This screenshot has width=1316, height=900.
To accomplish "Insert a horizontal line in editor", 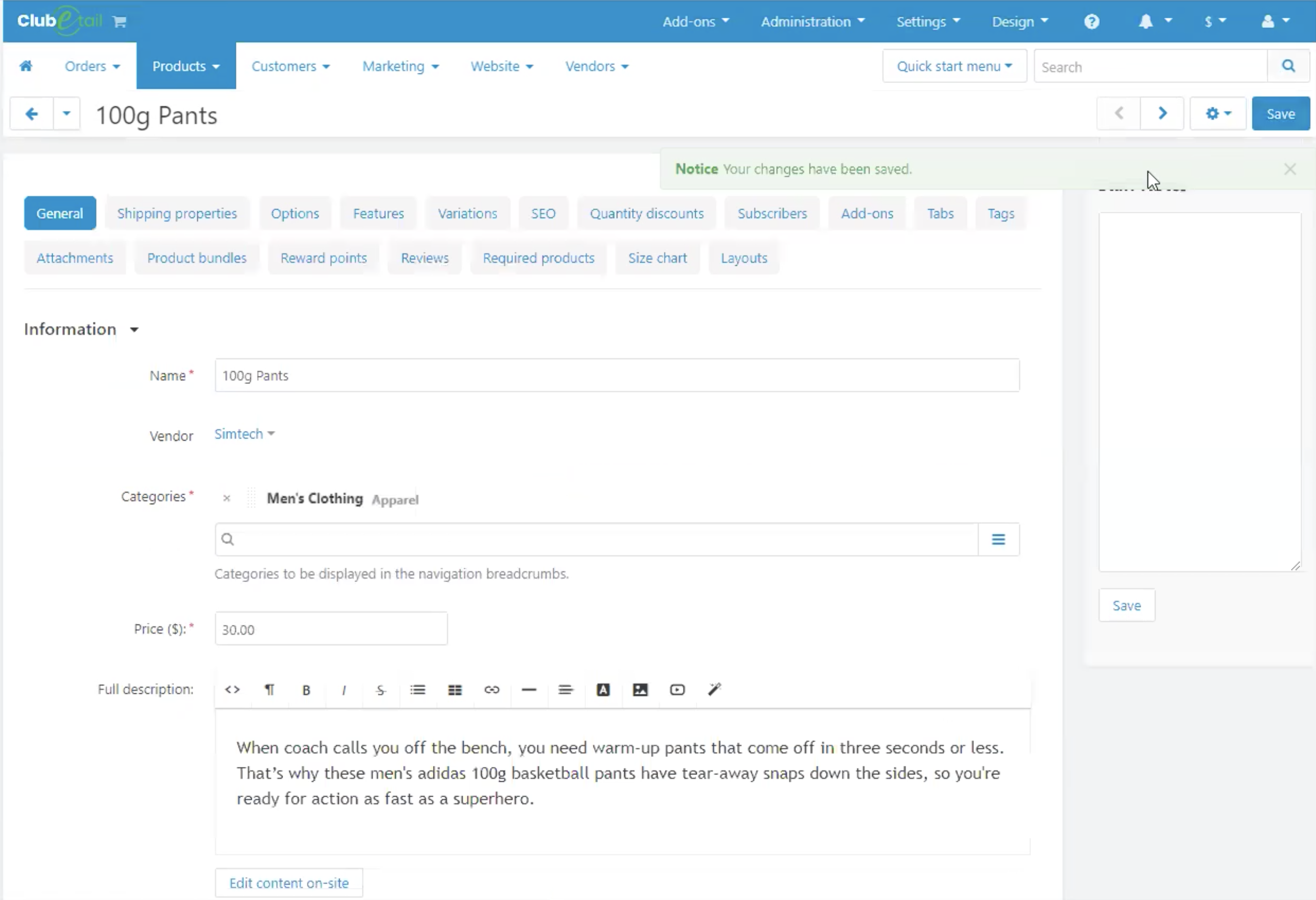I will tap(529, 689).
